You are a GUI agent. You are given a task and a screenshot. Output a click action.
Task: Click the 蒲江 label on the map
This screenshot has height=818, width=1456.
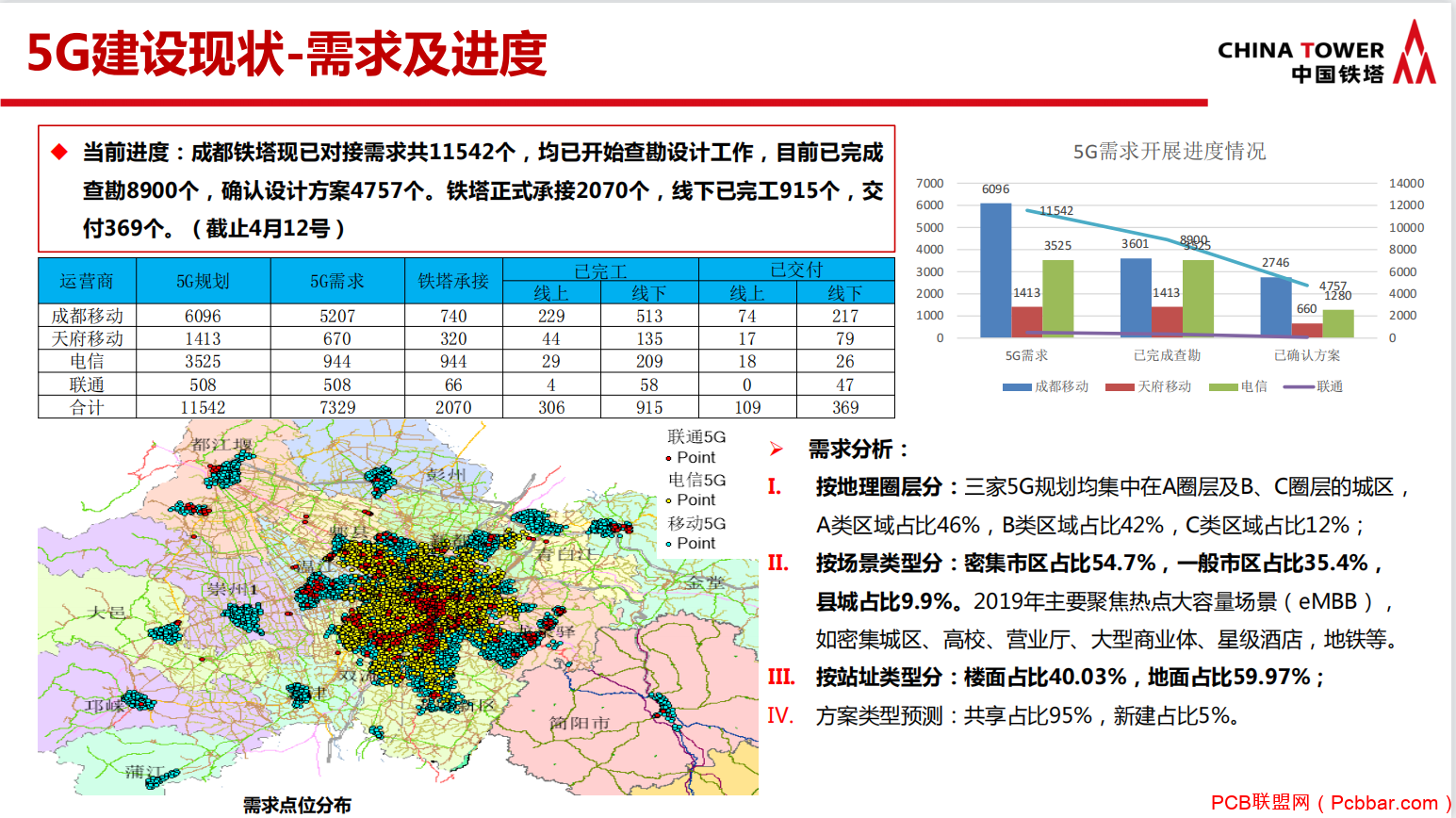coord(145,772)
